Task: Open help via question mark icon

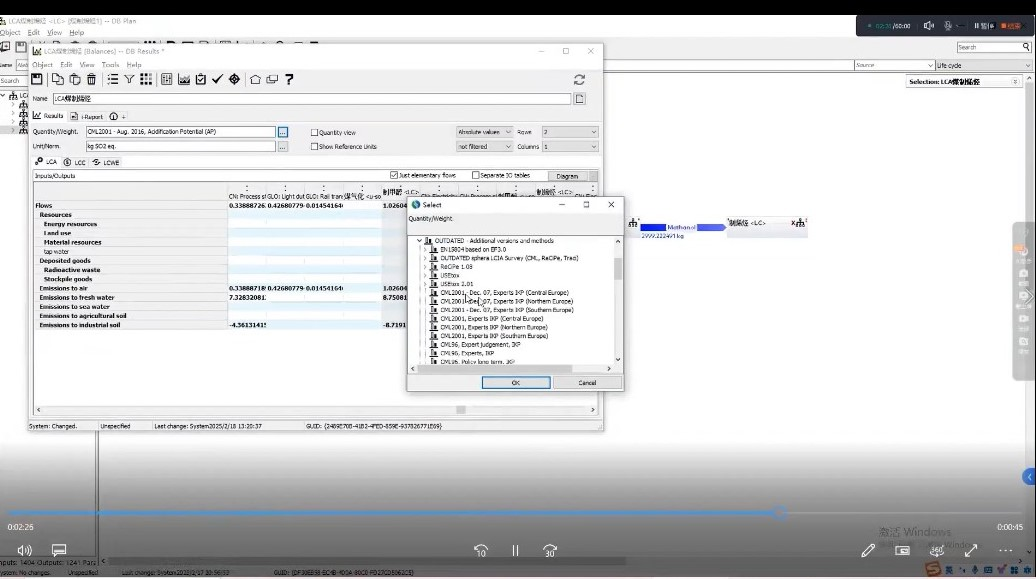Action: tap(289, 80)
